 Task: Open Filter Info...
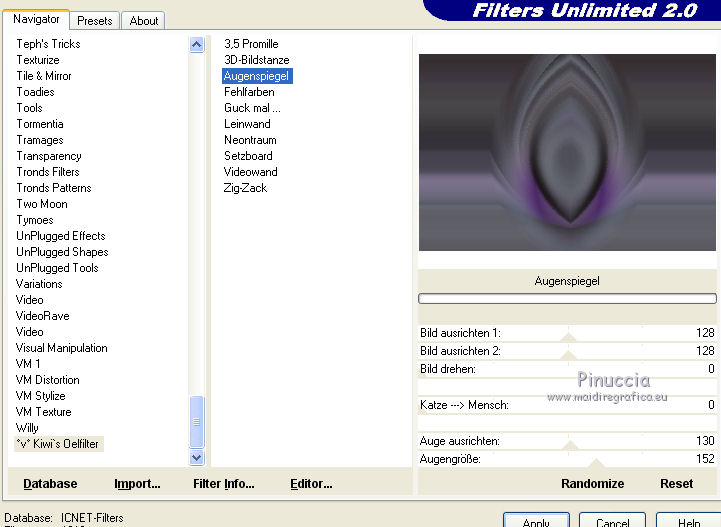(x=223, y=484)
